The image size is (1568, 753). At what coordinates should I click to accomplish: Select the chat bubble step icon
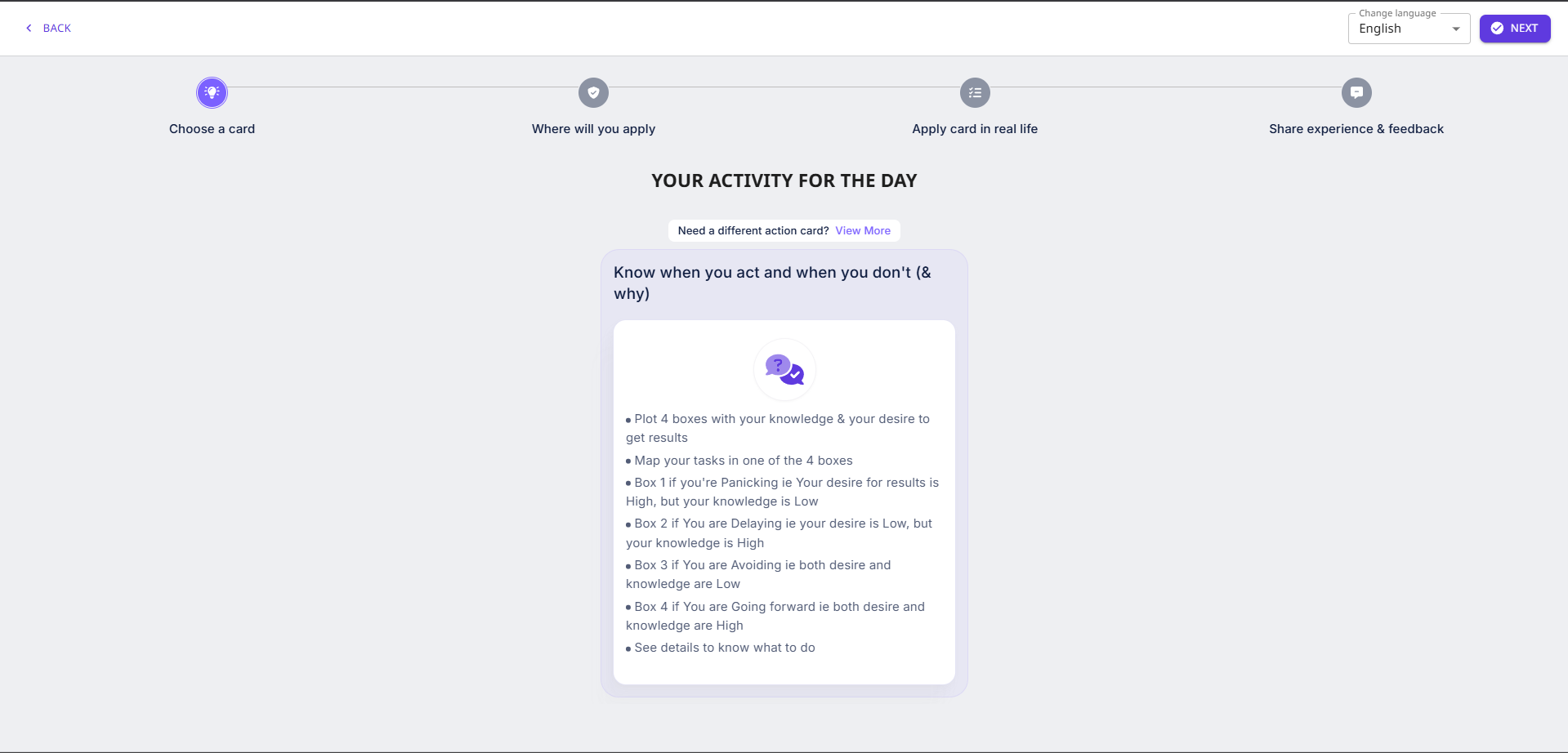click(1356, 93)
